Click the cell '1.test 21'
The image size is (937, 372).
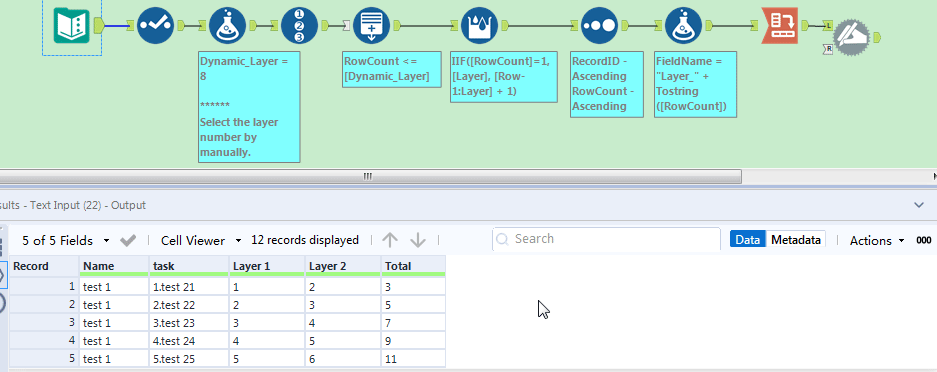coord(189,287)
